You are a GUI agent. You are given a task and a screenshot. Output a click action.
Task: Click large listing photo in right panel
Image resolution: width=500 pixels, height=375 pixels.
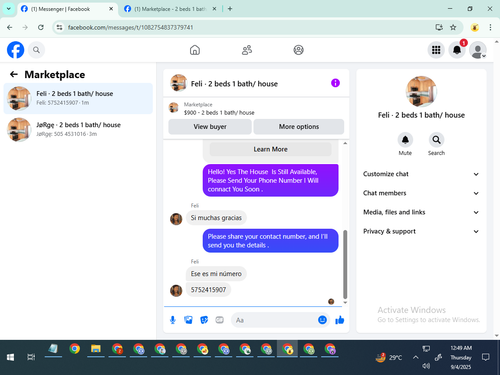421,91
